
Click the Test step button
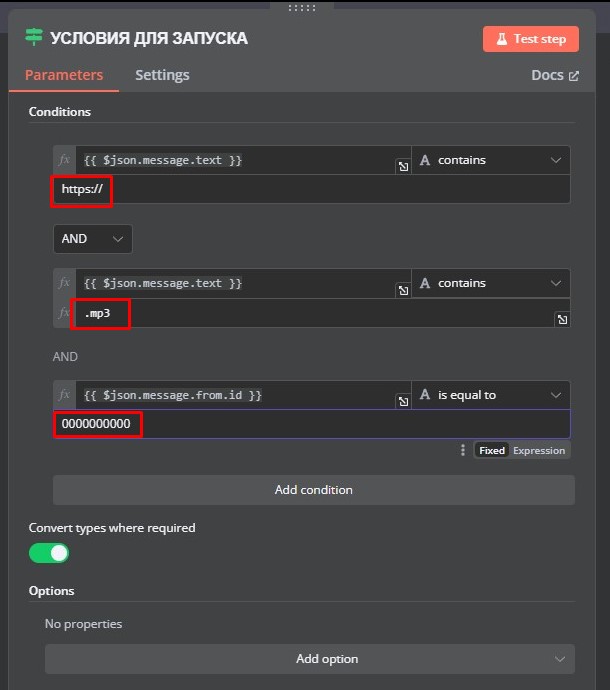tap(531, 39)
